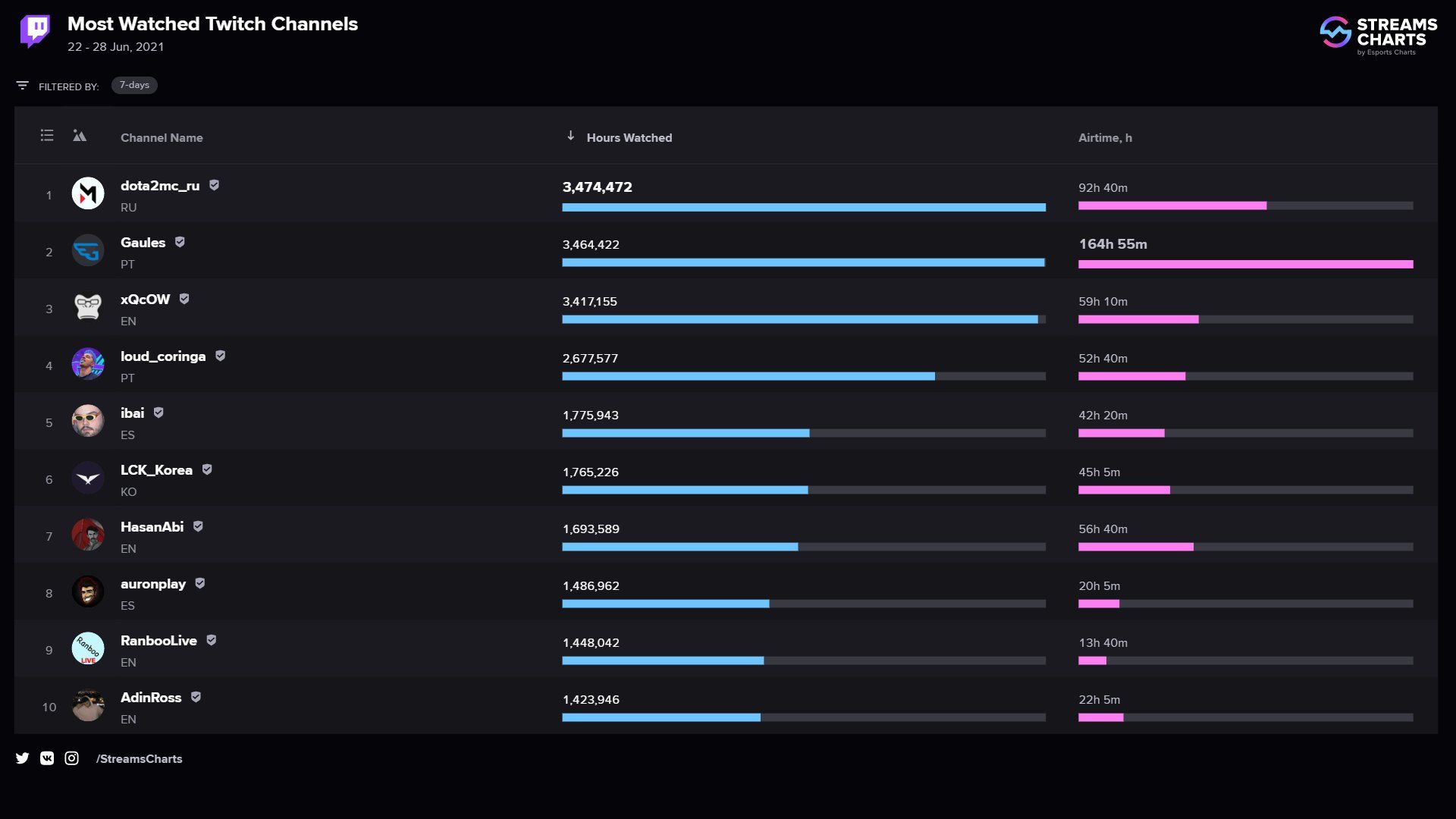Toggle verified badge filter on HasanAbi

point(198,527)
